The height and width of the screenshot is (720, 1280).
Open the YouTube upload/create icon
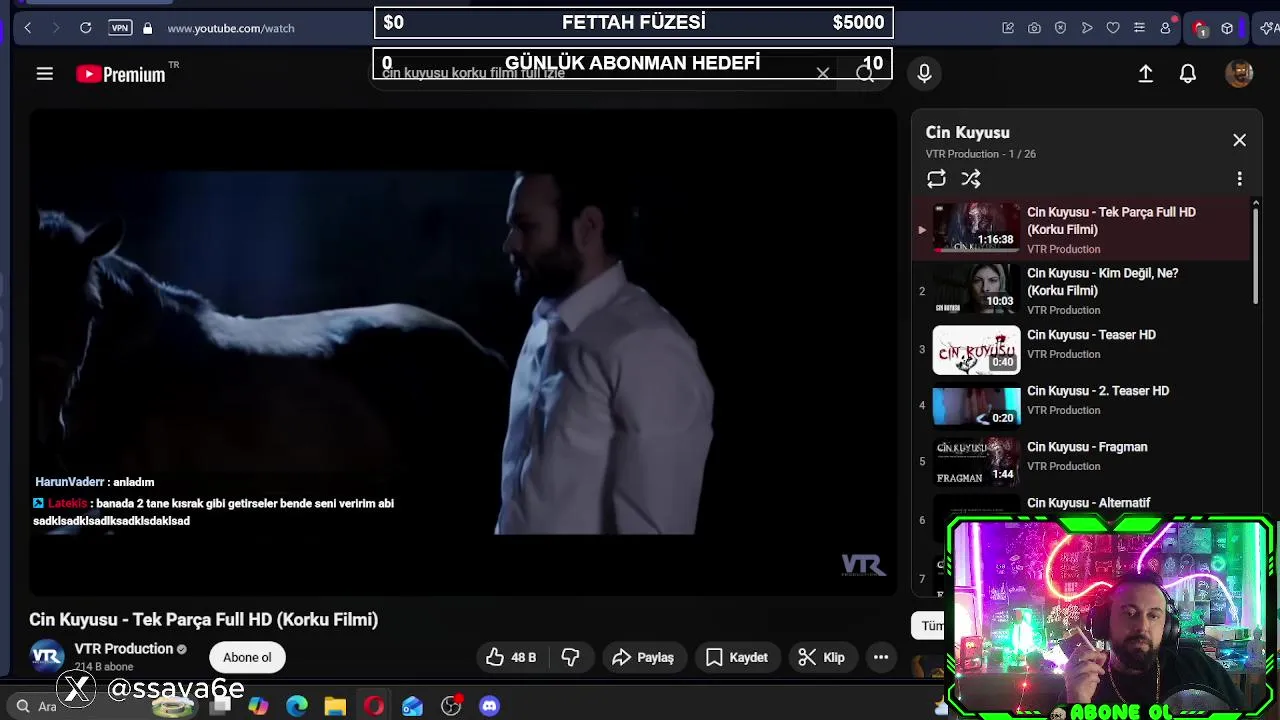pos(1146,73)
